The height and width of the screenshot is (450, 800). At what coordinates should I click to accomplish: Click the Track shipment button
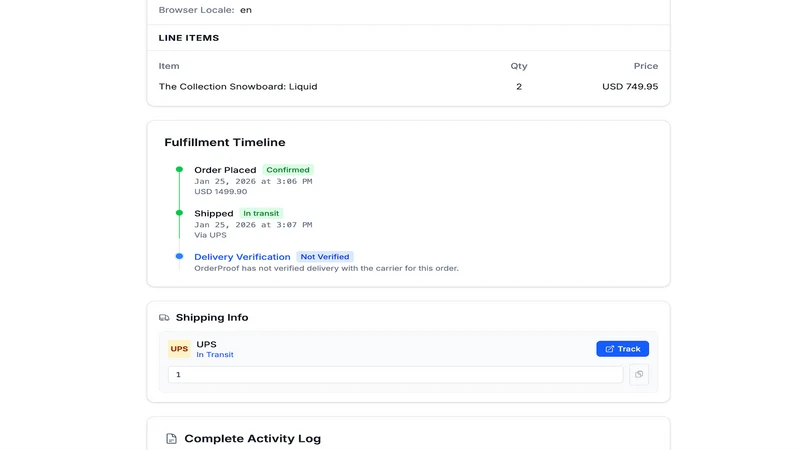(x=622, y=349)
